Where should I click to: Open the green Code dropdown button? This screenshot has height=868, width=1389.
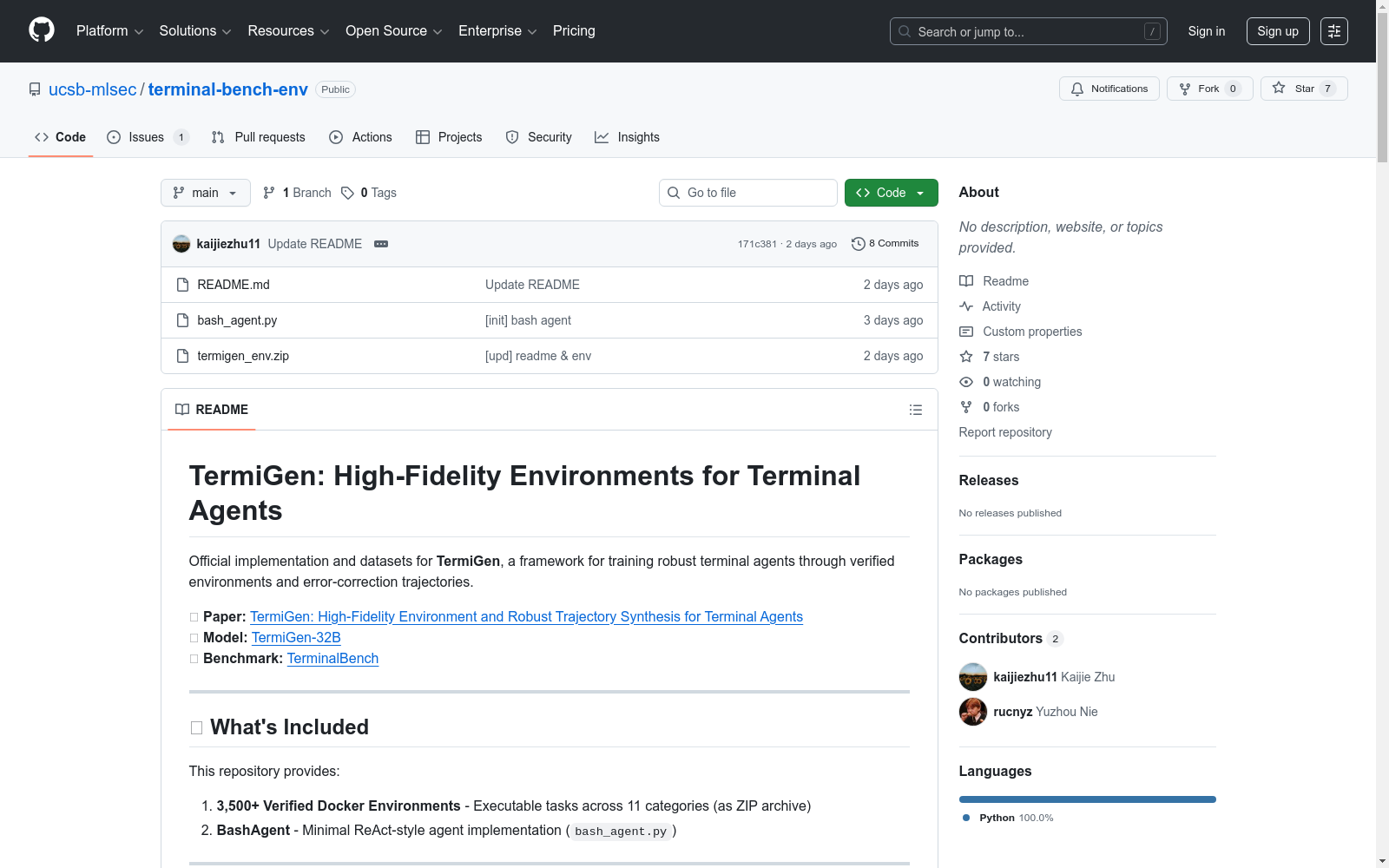pos(891,193)
